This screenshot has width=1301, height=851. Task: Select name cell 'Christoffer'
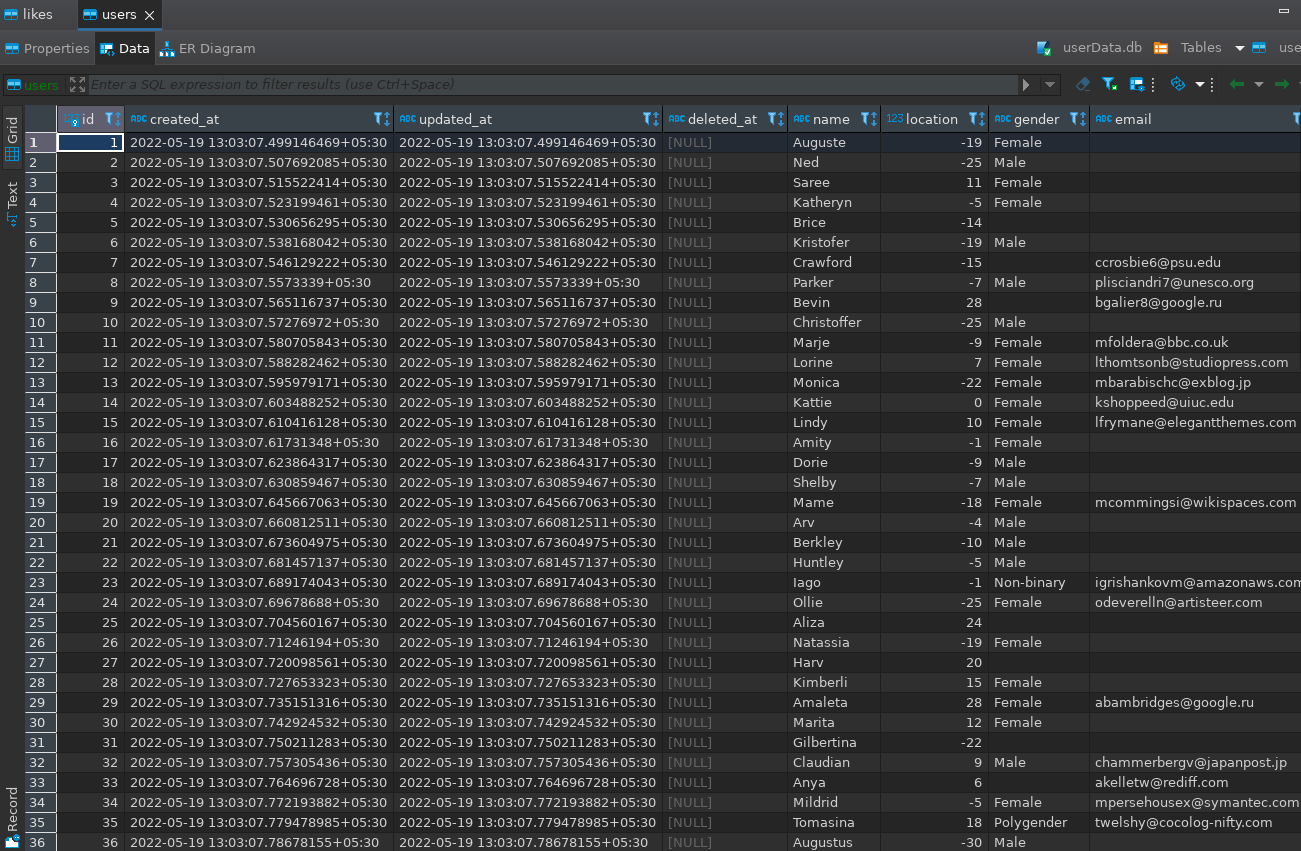(x=834, y=322)
